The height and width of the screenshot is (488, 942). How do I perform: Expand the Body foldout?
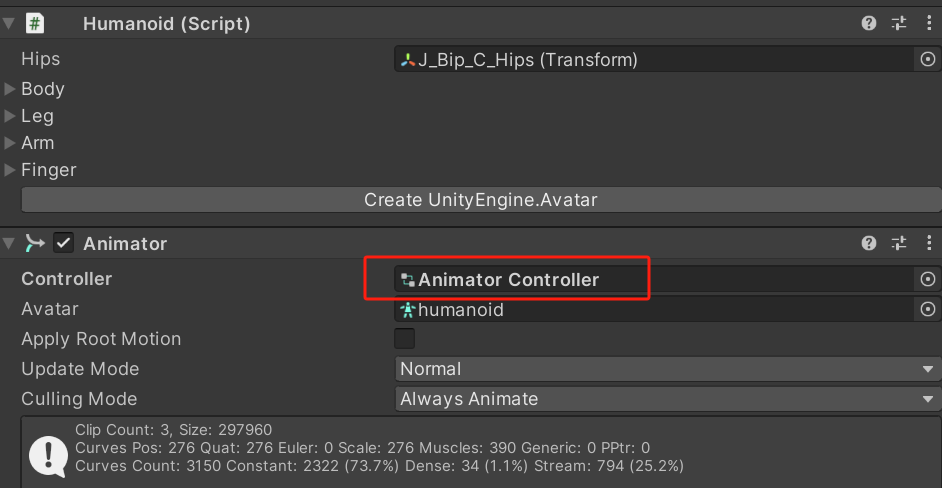tap(10, 89)
